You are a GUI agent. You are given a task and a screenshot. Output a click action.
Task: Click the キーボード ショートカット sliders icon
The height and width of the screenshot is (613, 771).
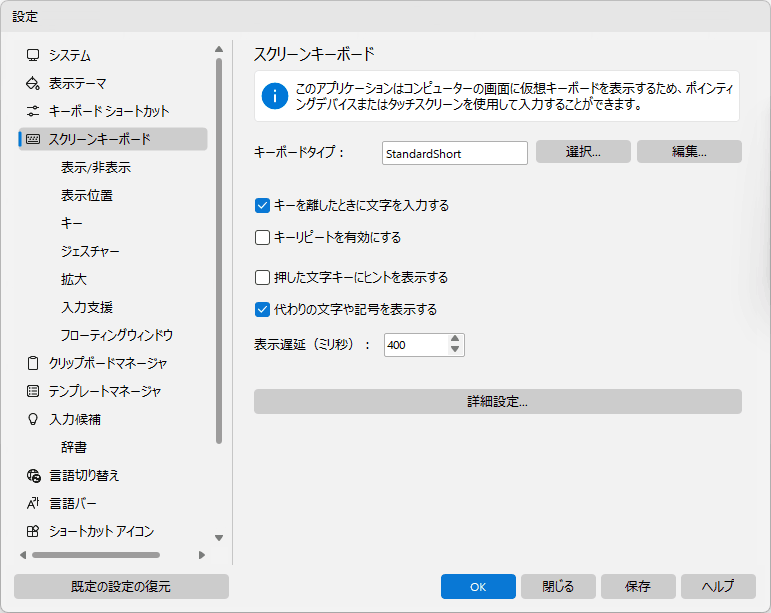pyautogui.click(x=33, y=111)
